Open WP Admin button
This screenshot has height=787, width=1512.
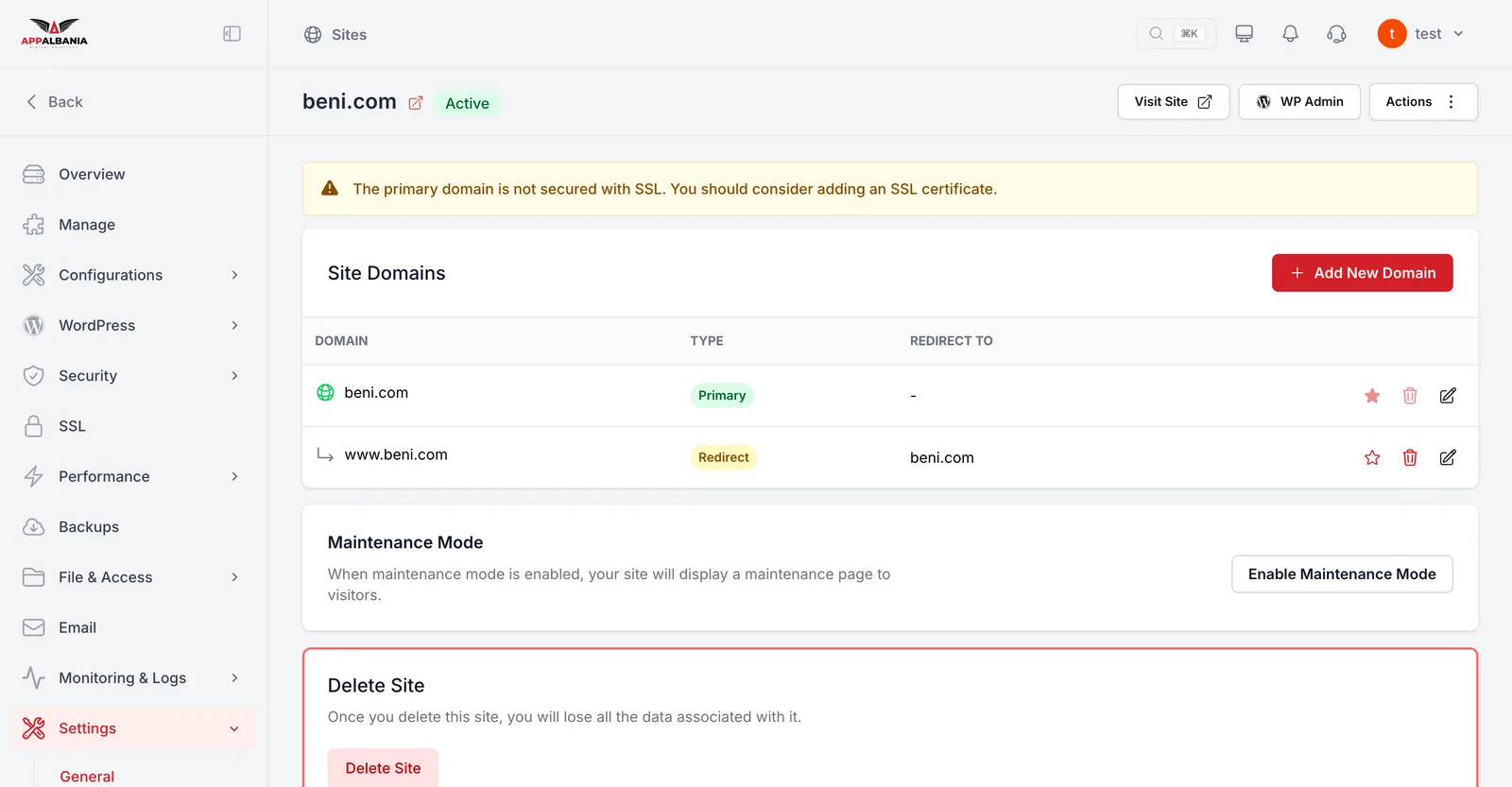[1299, 102]
